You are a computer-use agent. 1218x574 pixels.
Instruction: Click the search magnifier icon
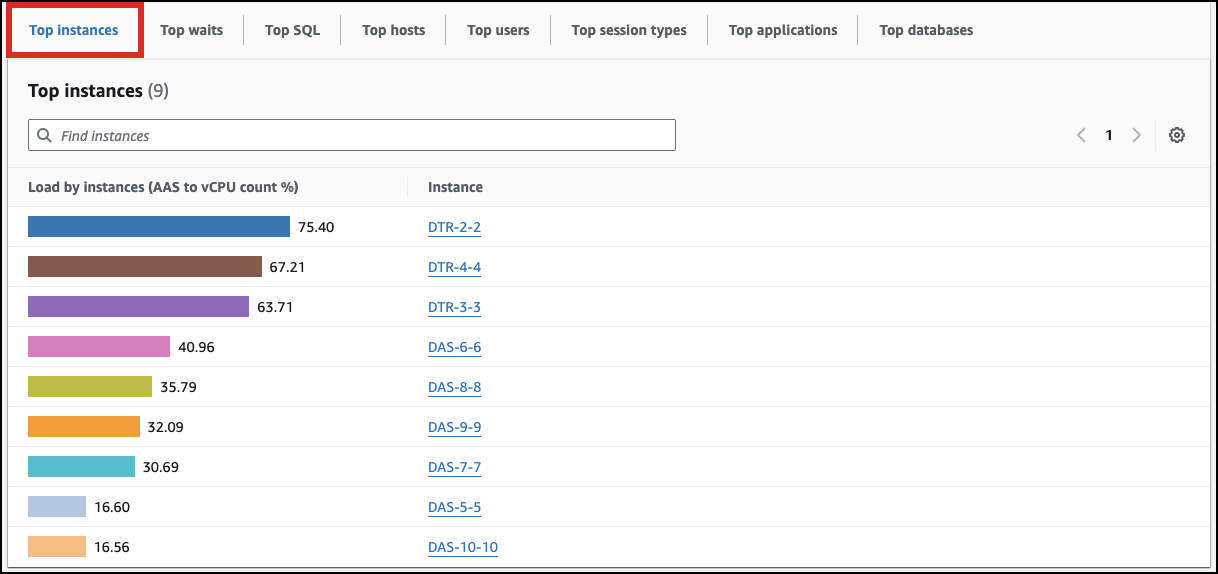pyautogui.click(x=44, y=135)
